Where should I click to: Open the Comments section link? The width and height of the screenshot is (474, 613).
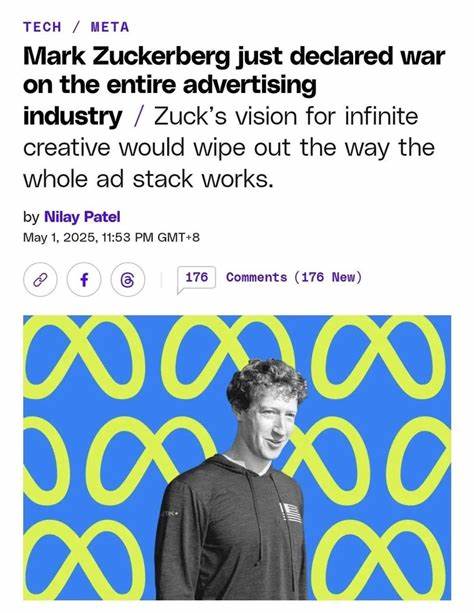[x=256, y=277]
